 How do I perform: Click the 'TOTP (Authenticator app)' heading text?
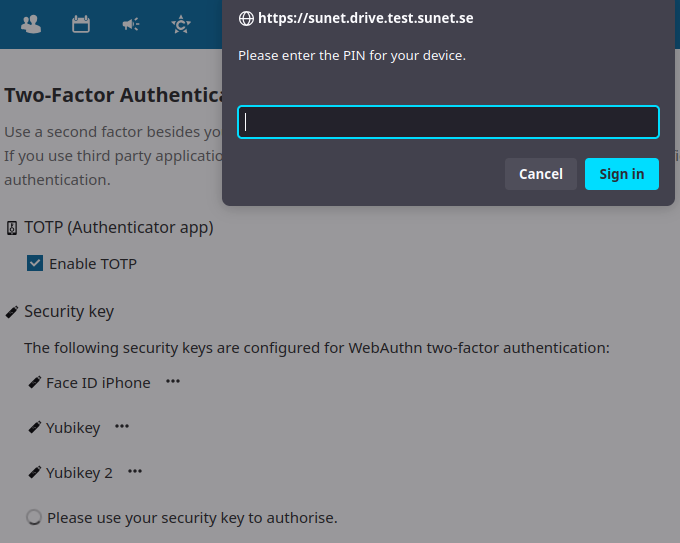[x=119, y=228]
